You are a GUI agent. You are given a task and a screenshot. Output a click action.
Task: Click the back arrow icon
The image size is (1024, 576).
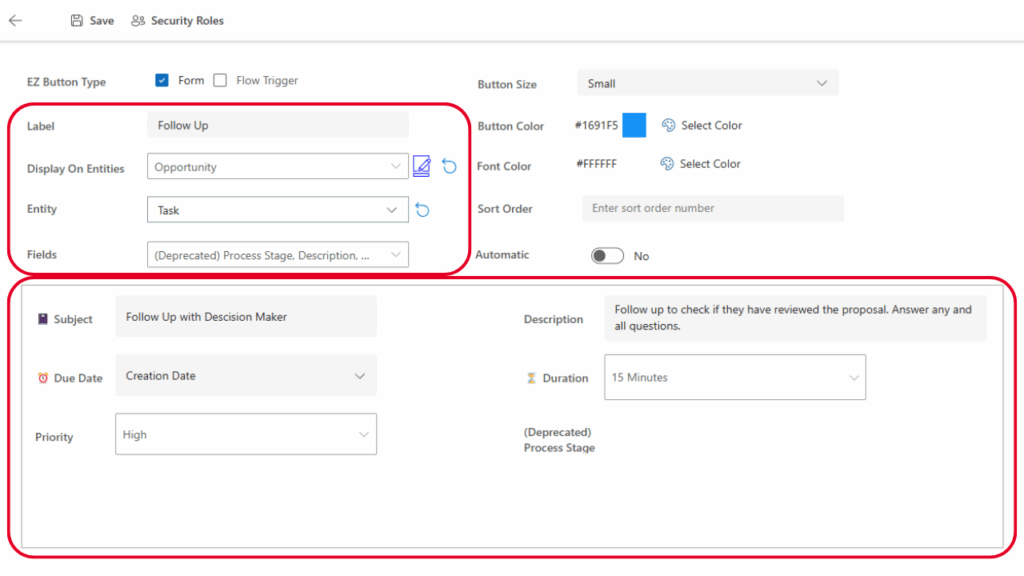(x=15, y=20)
